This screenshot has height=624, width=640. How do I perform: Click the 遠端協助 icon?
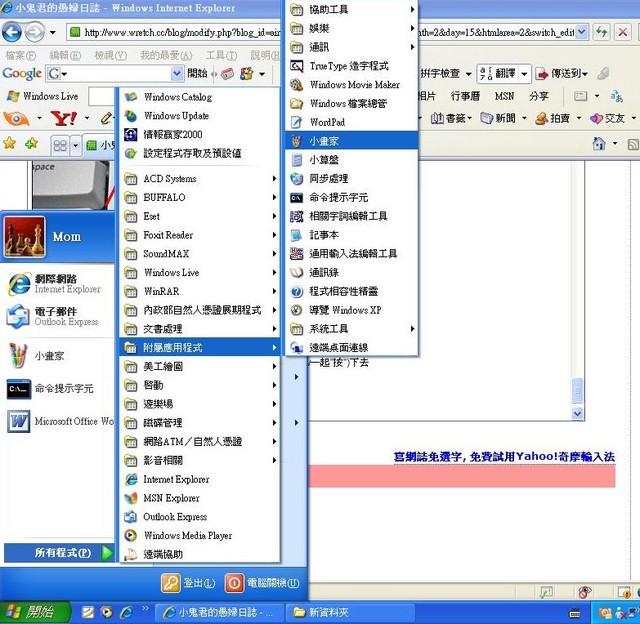click(131, 554)
